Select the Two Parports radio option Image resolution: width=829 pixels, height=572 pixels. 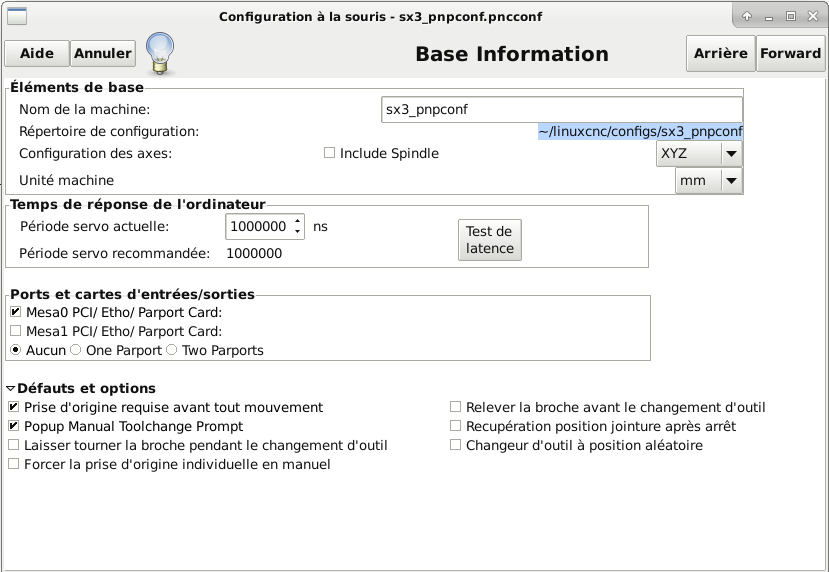(x=171, y=350)
